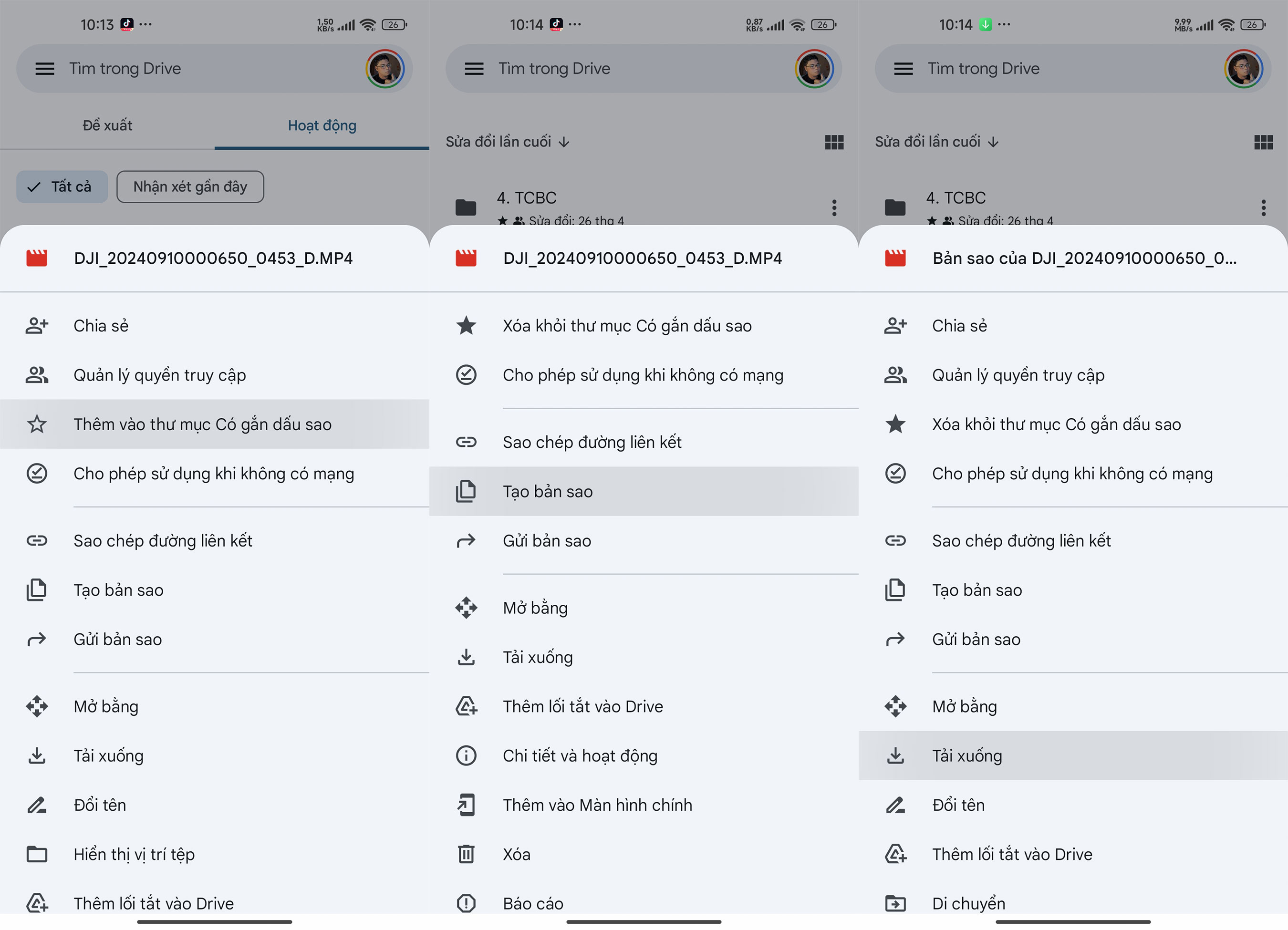Click the folder icon for Hiển thị vị trí tệp
The height and width of the screenshot is (930, 1288).
tap(37, 854)
